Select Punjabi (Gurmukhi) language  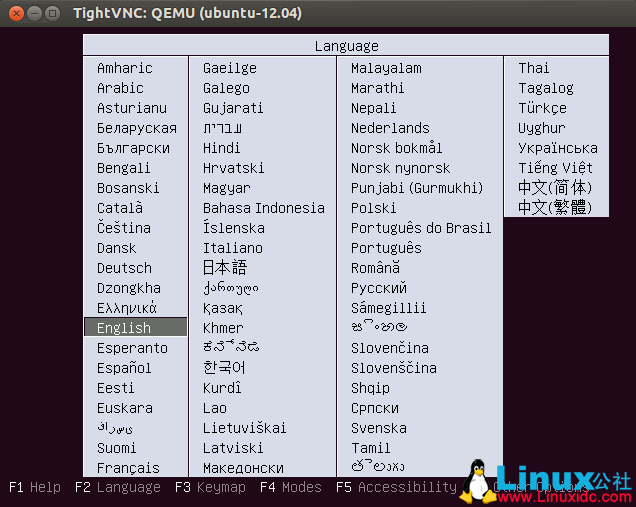point(417,188)
